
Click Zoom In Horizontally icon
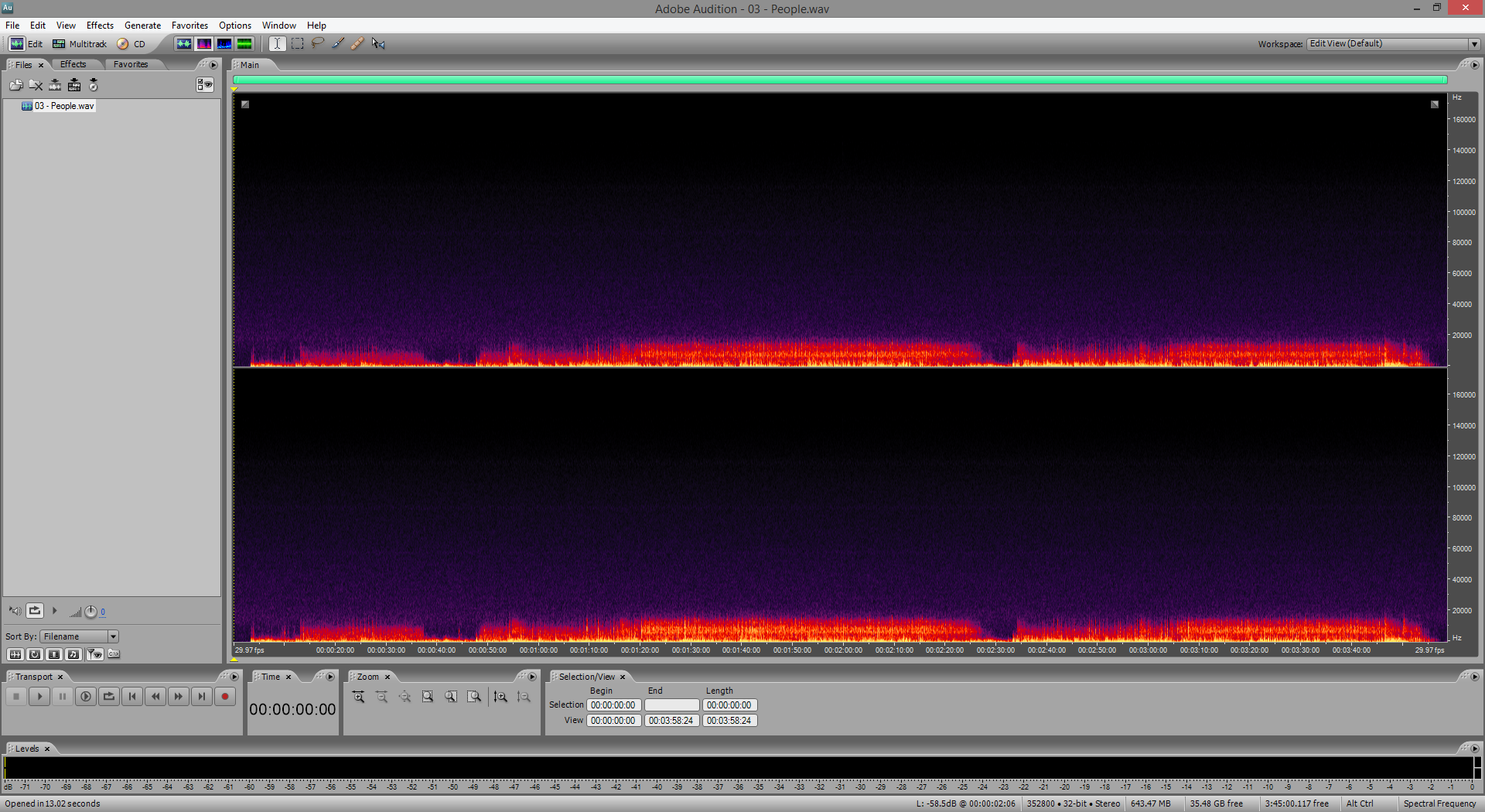pyautogui.click(x=359, y=697)
